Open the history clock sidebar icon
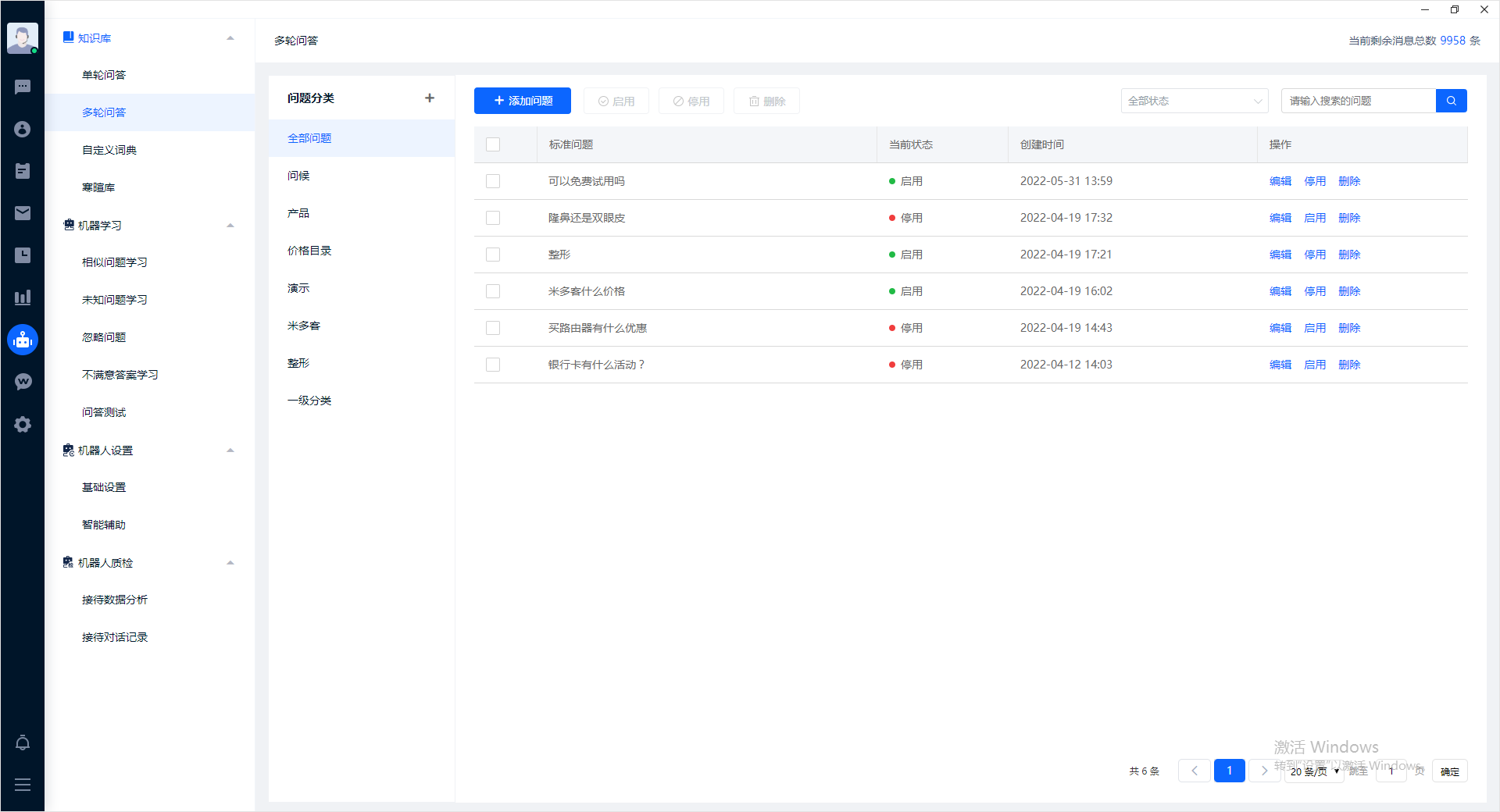Screen dimensions: 1500x812 click(x=23, y=255)
